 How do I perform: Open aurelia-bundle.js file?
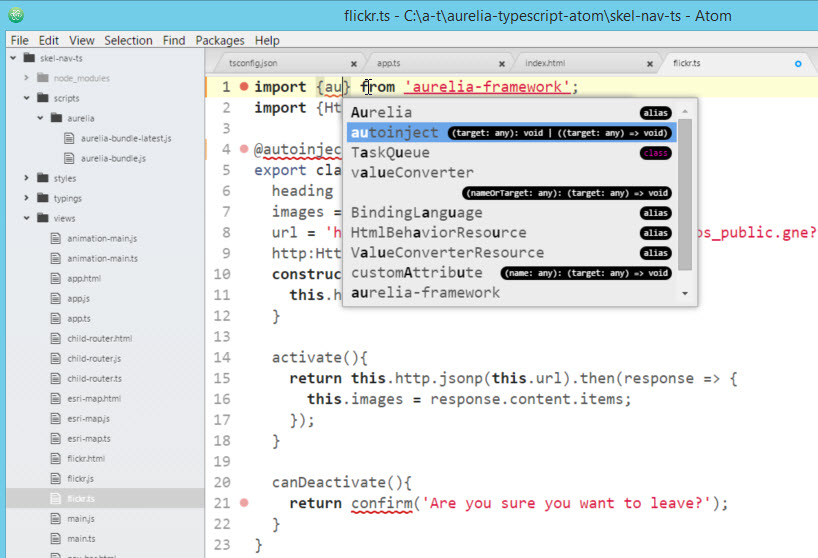coord(113,158)
